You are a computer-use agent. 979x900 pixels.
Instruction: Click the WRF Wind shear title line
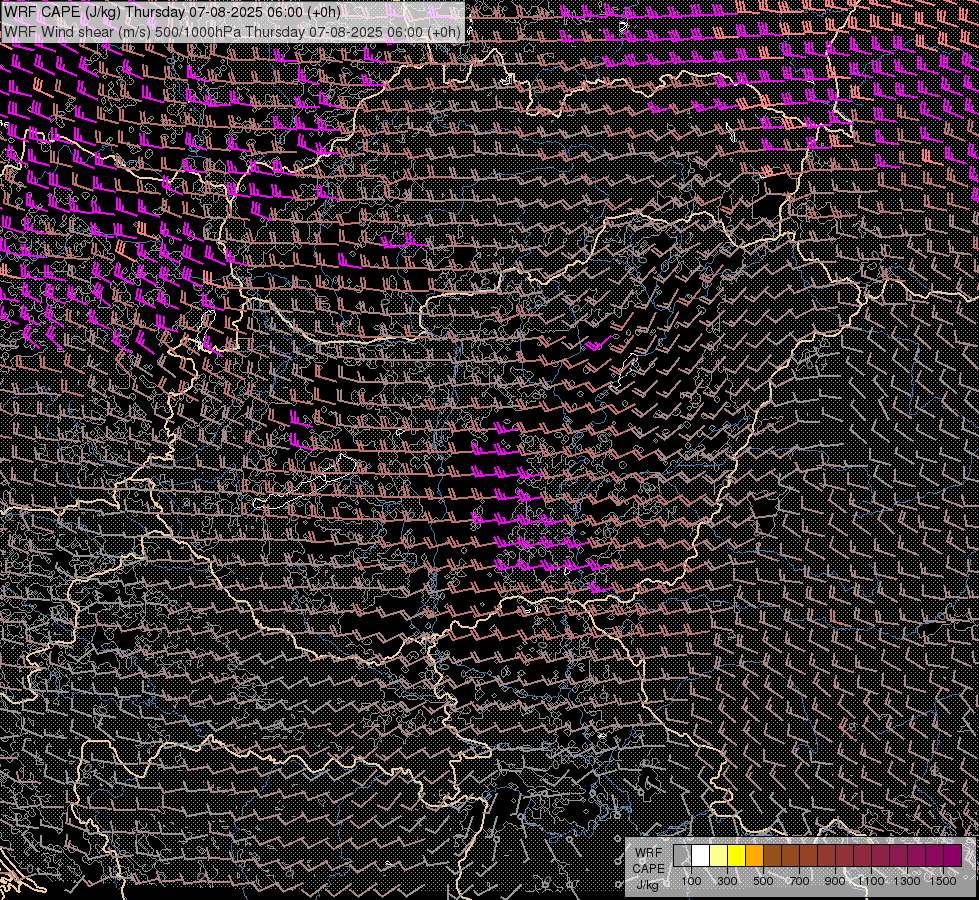coord(232,32)
